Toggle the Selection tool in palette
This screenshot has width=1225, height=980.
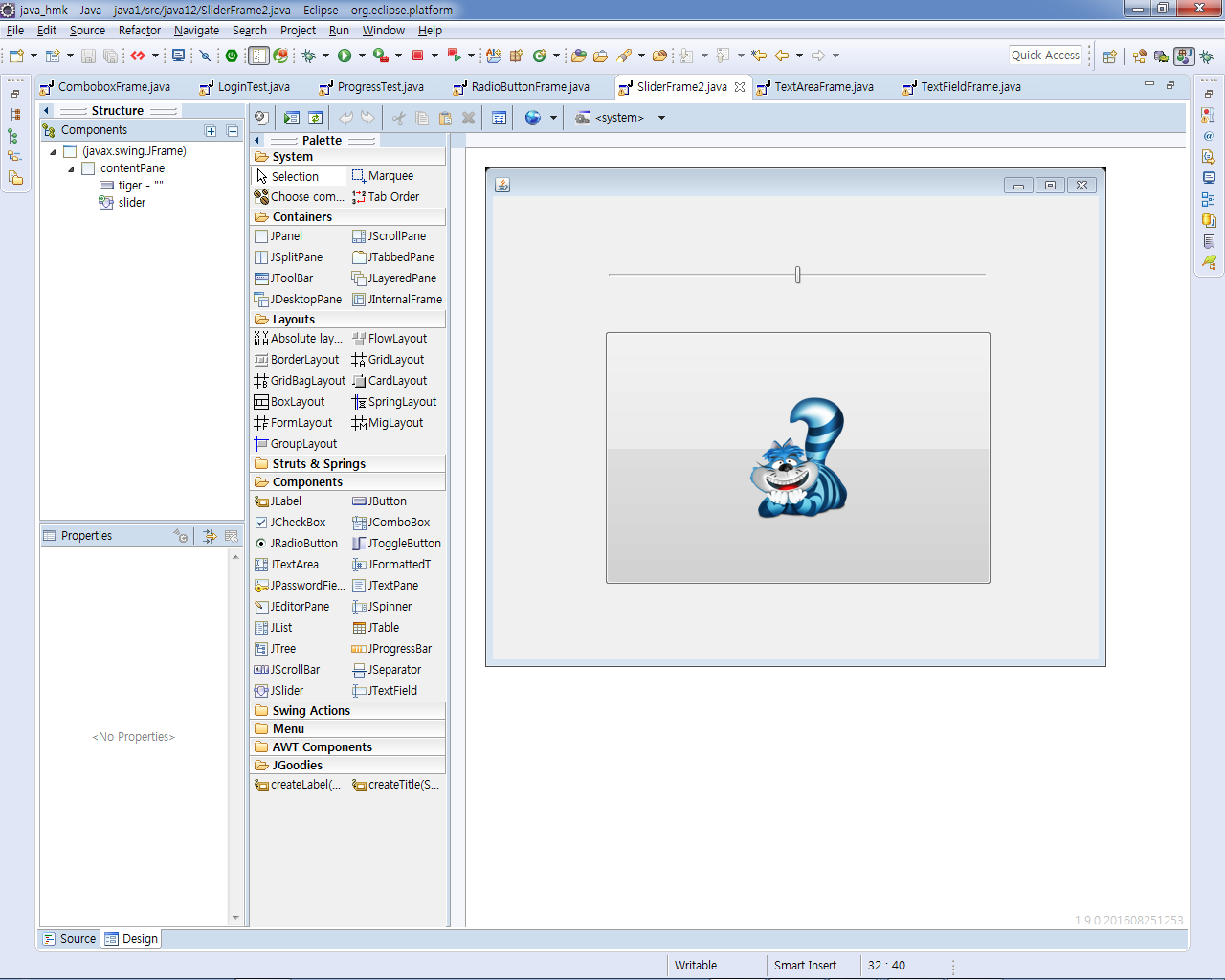click(299, 176)
